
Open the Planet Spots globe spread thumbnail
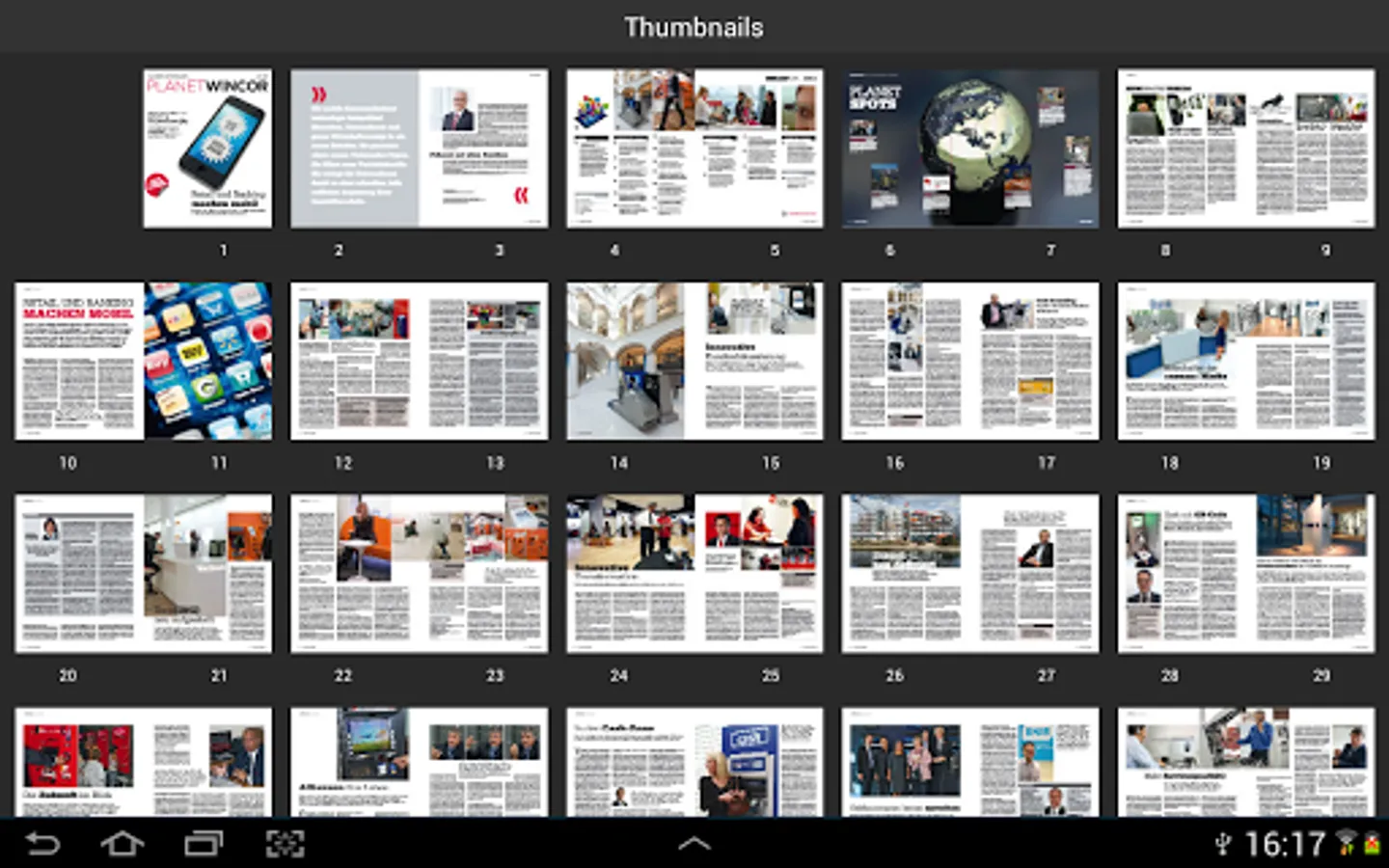coord(969,149)
